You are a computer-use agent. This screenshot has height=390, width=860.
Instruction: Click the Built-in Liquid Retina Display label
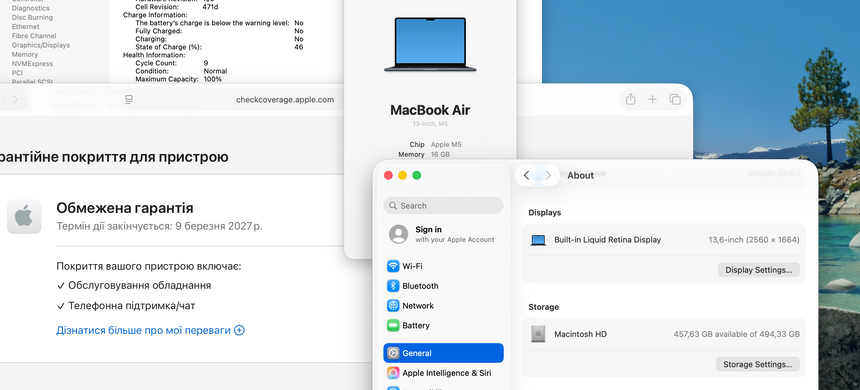(x=607, y=240)
